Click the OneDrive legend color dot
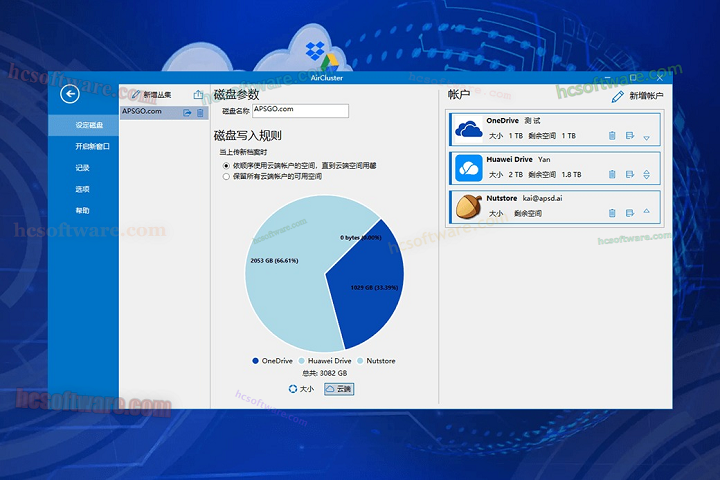Image resolution: width=720 pixels, height=480 pixels. (x=255, y=361)
